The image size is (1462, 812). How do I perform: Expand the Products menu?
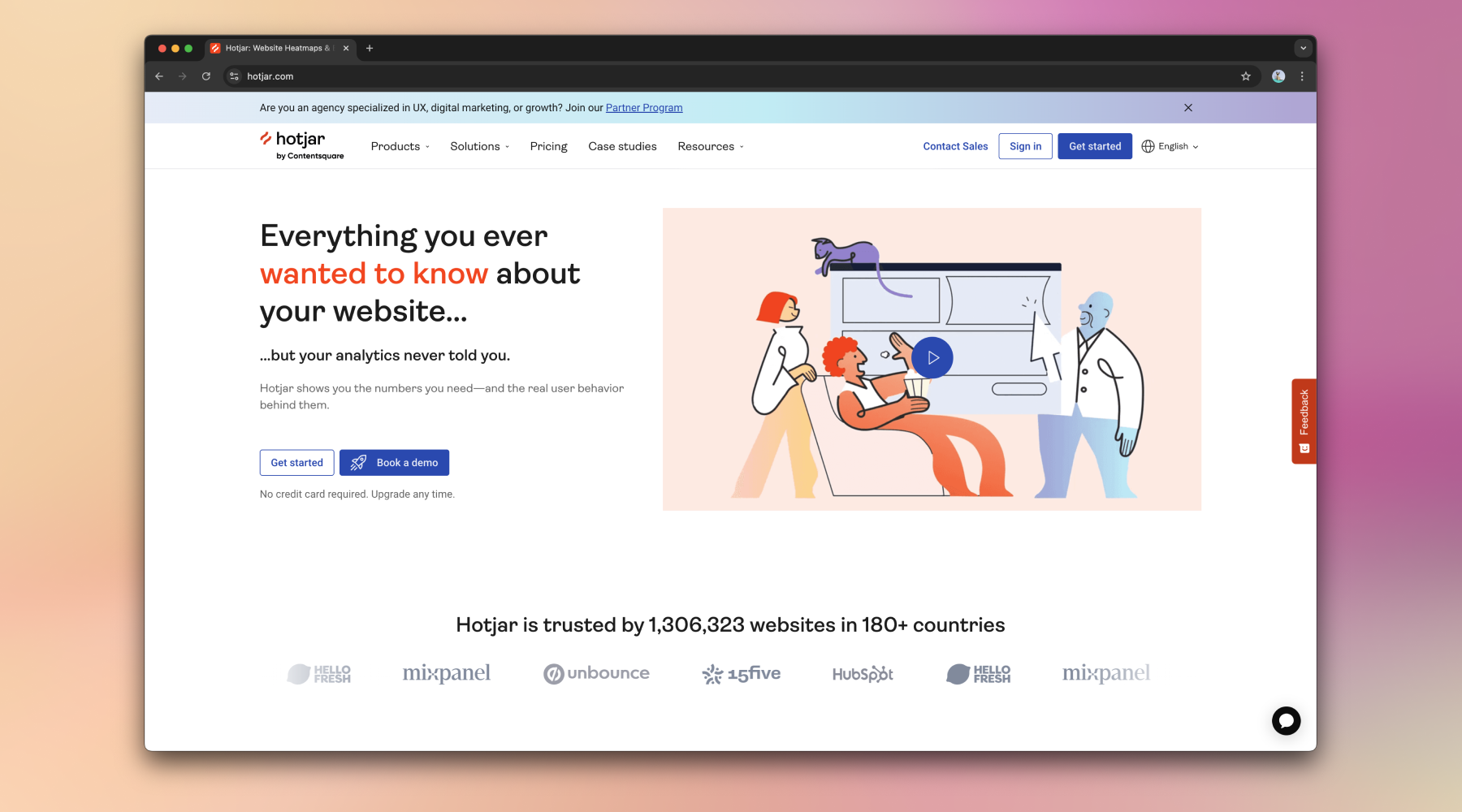click(x=400, y=146)
